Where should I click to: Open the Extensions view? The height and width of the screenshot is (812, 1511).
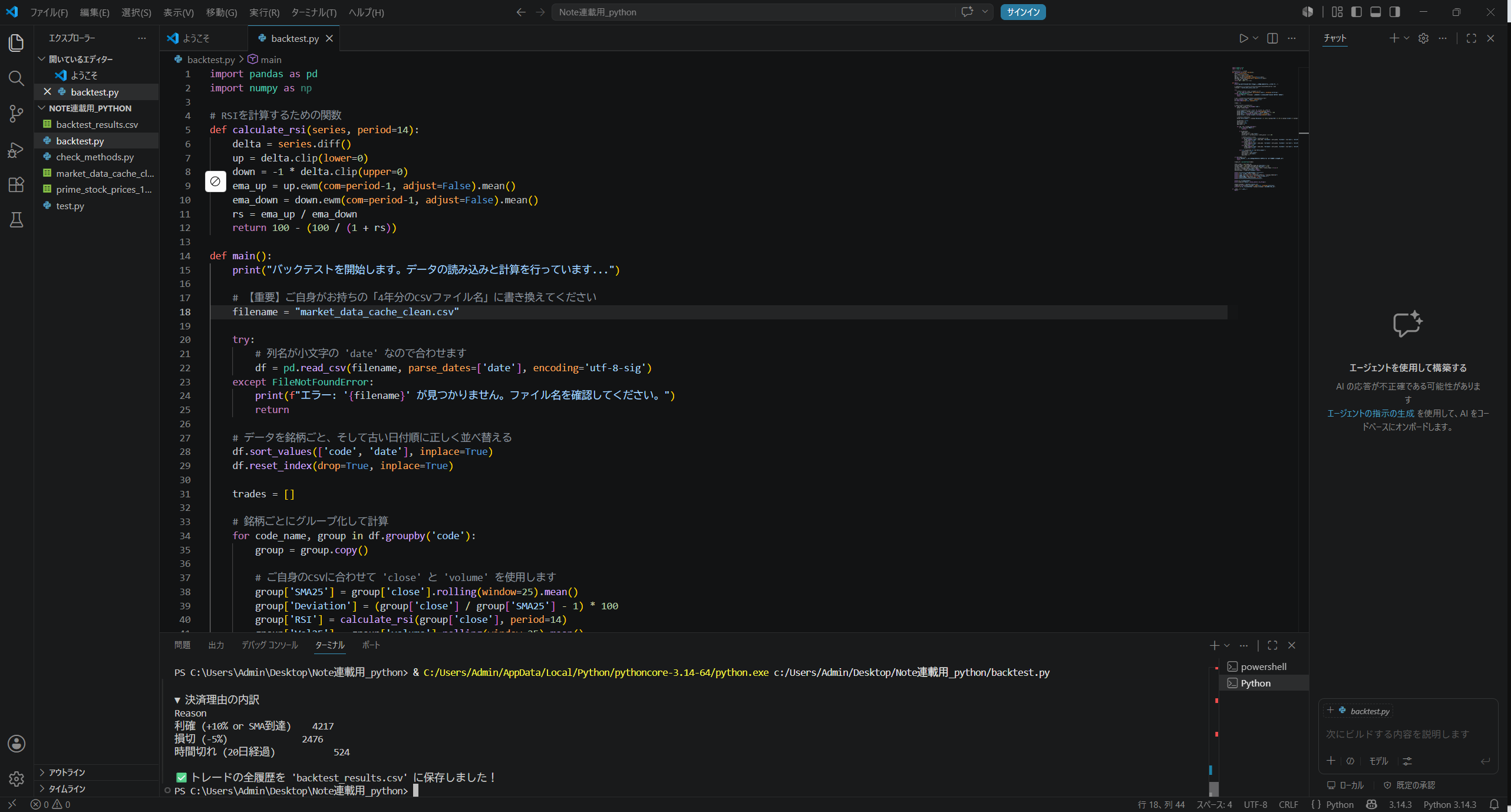[17, 184]
